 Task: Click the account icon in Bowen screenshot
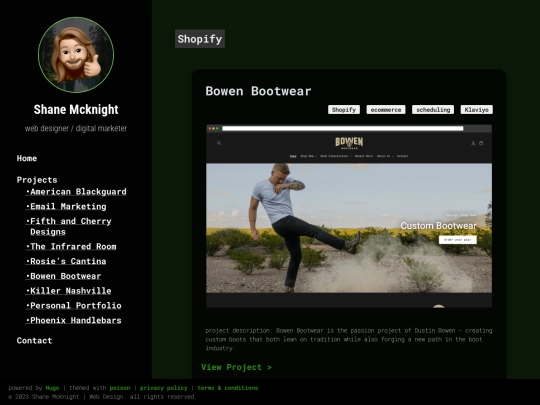click(473, 143)
